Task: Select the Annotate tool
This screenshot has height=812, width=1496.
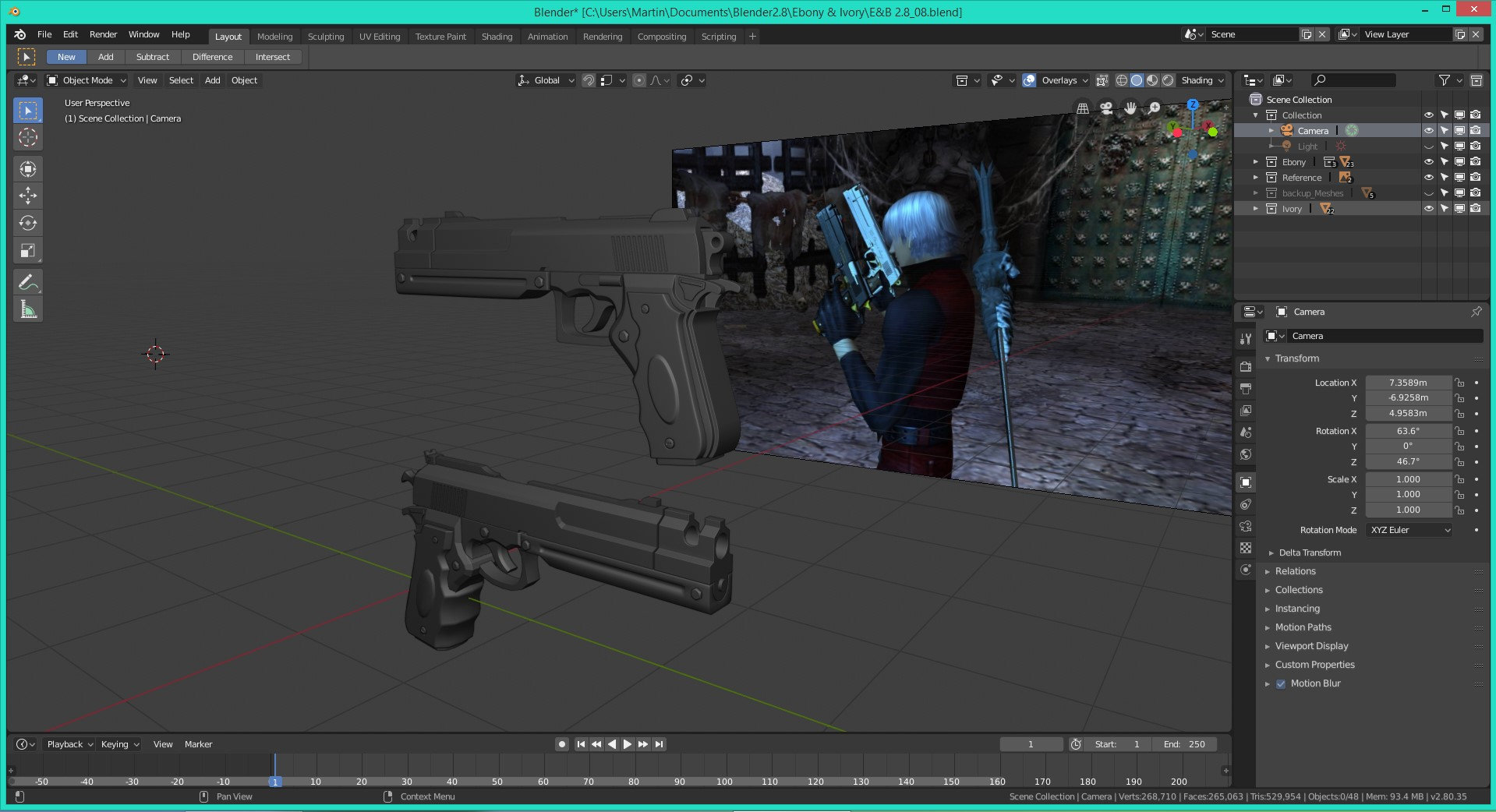Action: click(x=28, y=282)
